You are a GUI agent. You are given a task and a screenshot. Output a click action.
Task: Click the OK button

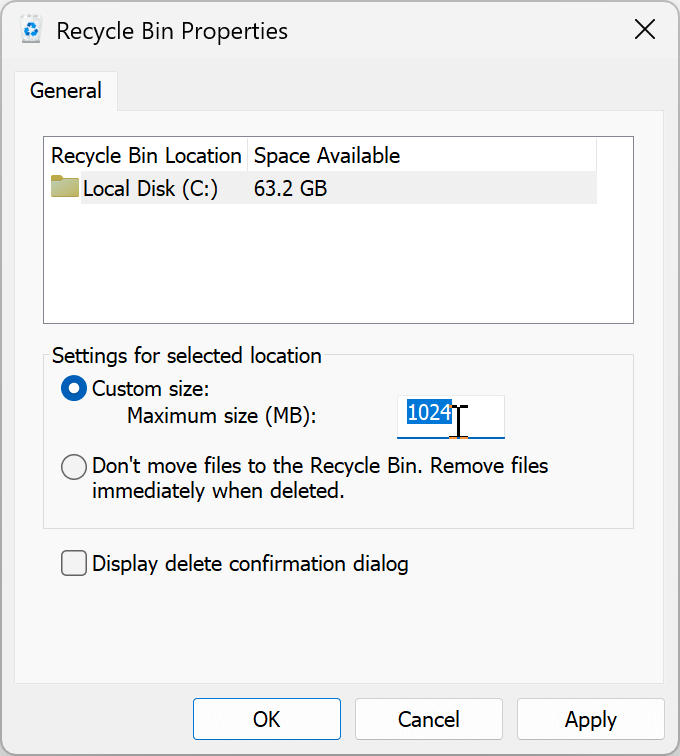point(267,719)
